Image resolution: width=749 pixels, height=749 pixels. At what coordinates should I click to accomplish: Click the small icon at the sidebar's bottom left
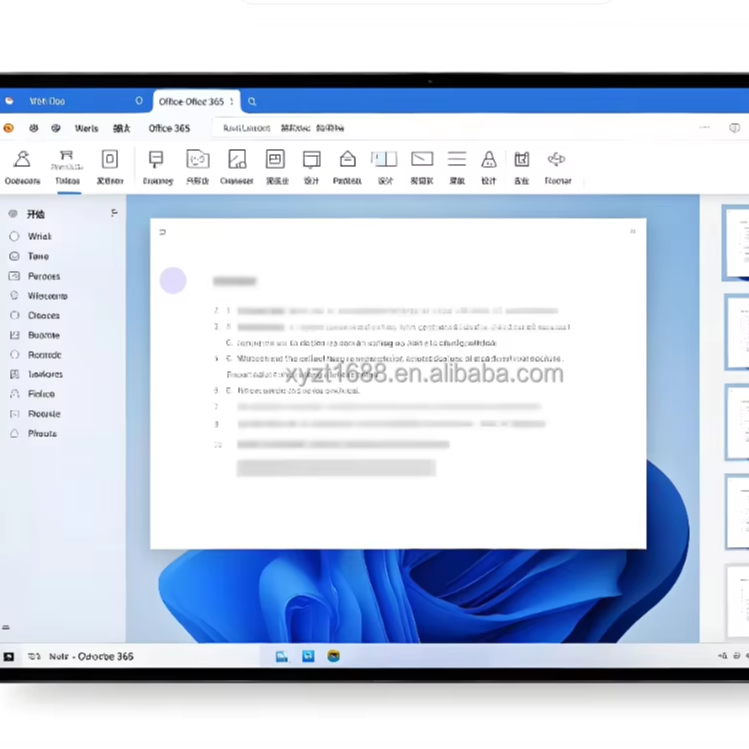pos(6,627)
